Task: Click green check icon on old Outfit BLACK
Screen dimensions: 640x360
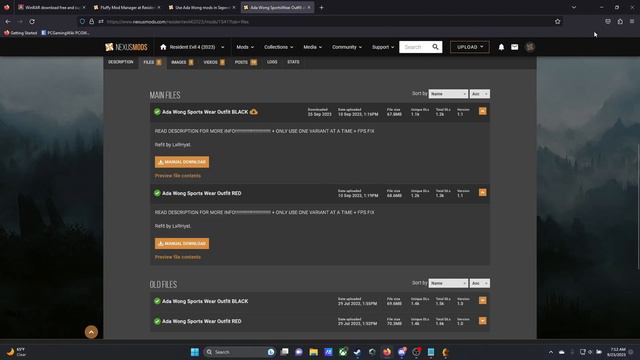Action: point(157,301)
